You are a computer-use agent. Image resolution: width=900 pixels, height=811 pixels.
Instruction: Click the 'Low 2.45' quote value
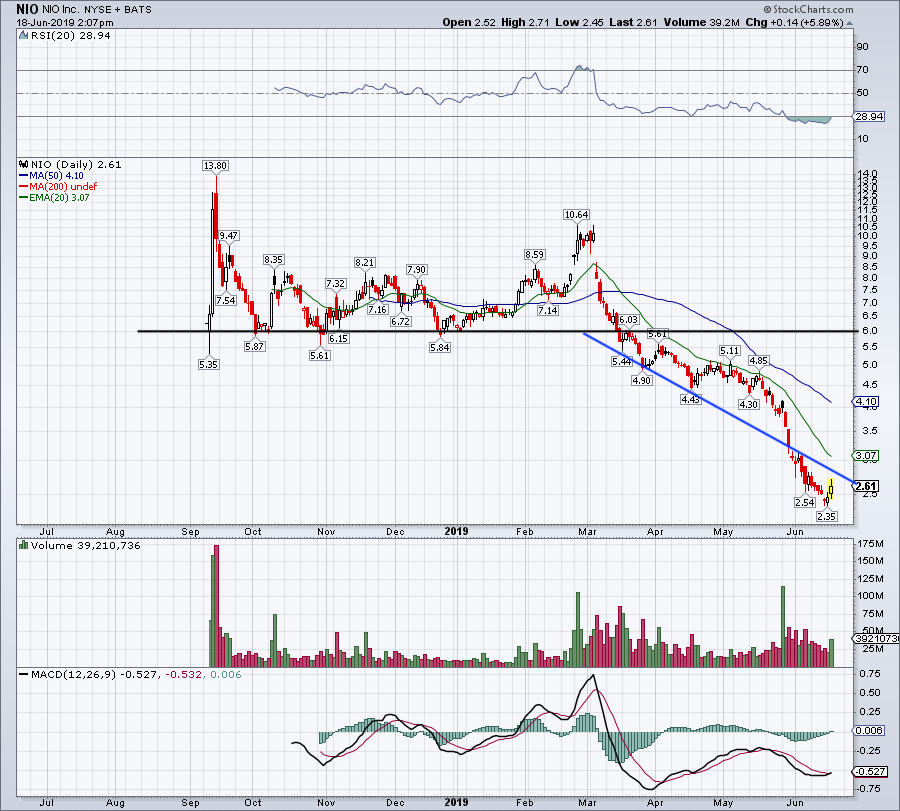(579, 22)
